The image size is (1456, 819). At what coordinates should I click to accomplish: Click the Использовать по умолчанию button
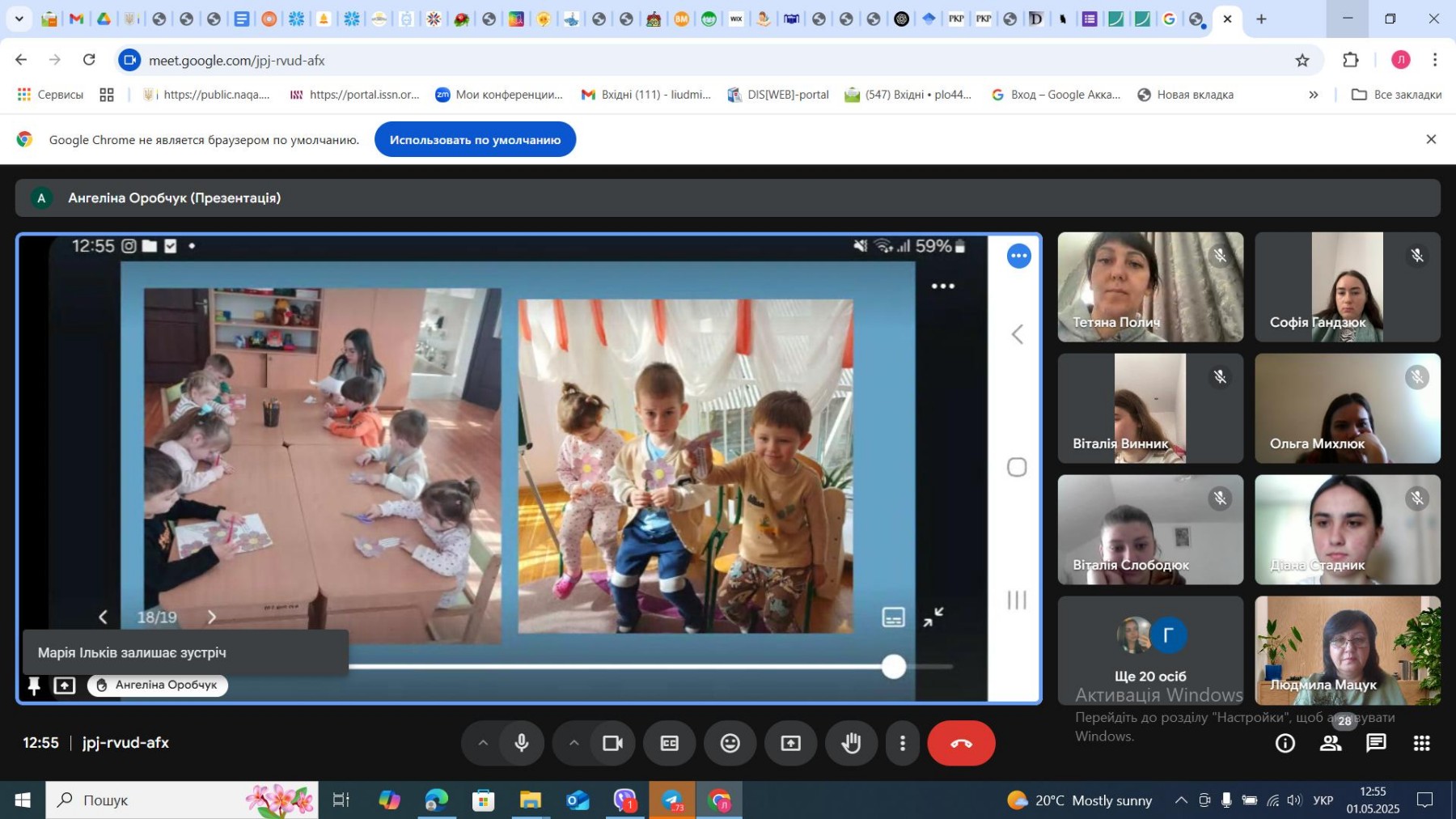pyautogui.click(x=475, y=140)
